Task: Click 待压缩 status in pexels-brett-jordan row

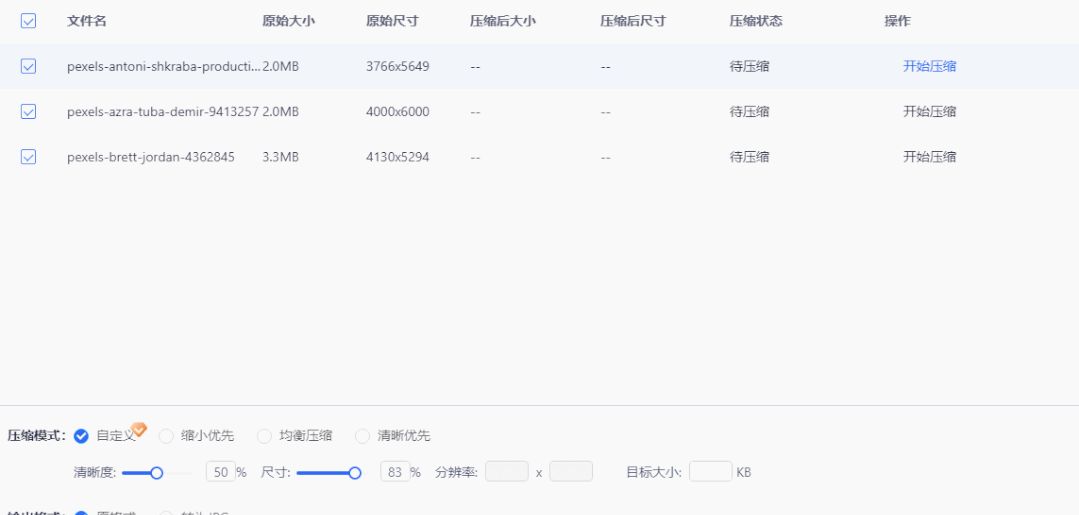Action: pyautogui.click(x=749, y=157)
